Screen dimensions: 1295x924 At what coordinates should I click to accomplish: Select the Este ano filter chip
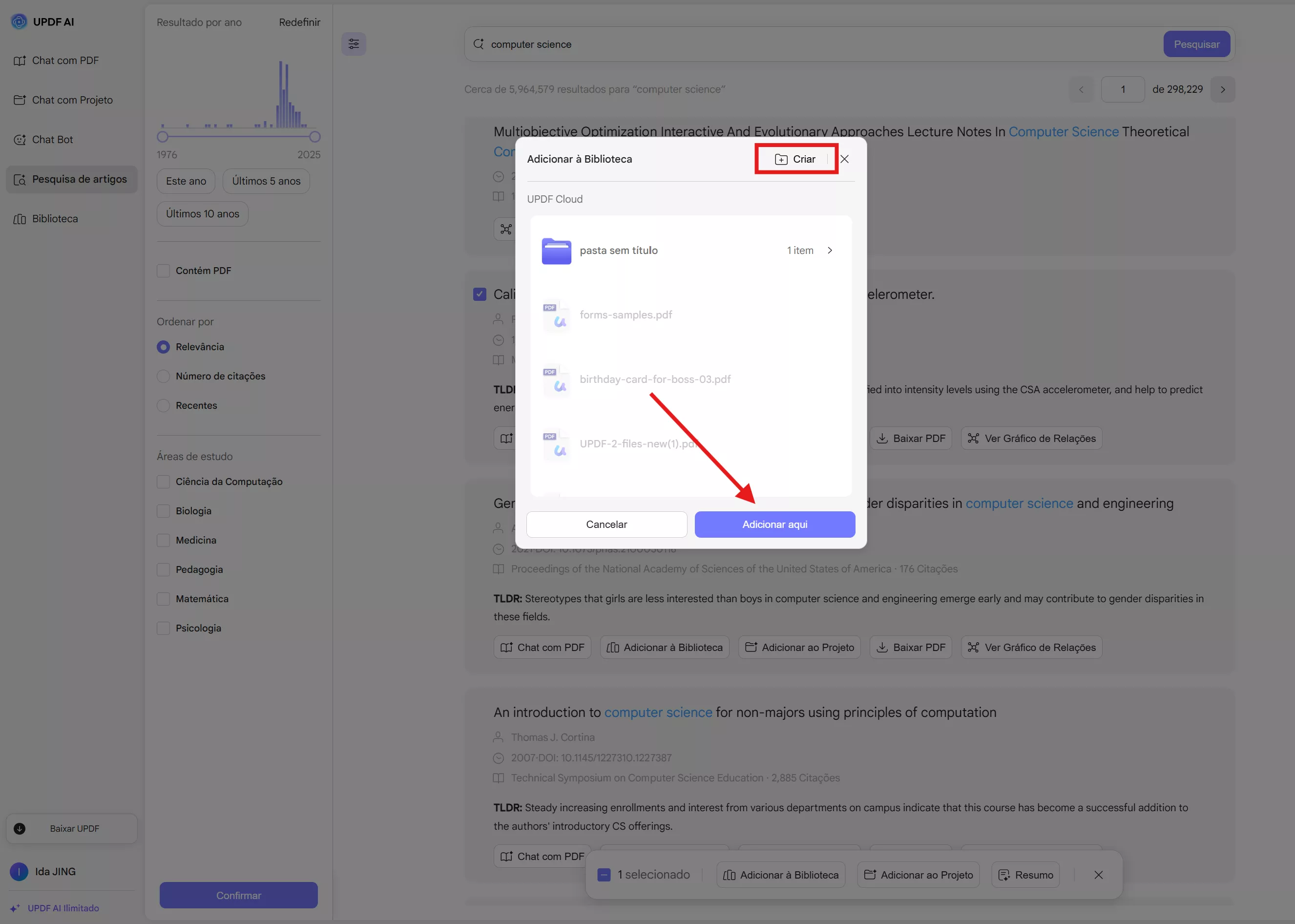tap(186, 181)
